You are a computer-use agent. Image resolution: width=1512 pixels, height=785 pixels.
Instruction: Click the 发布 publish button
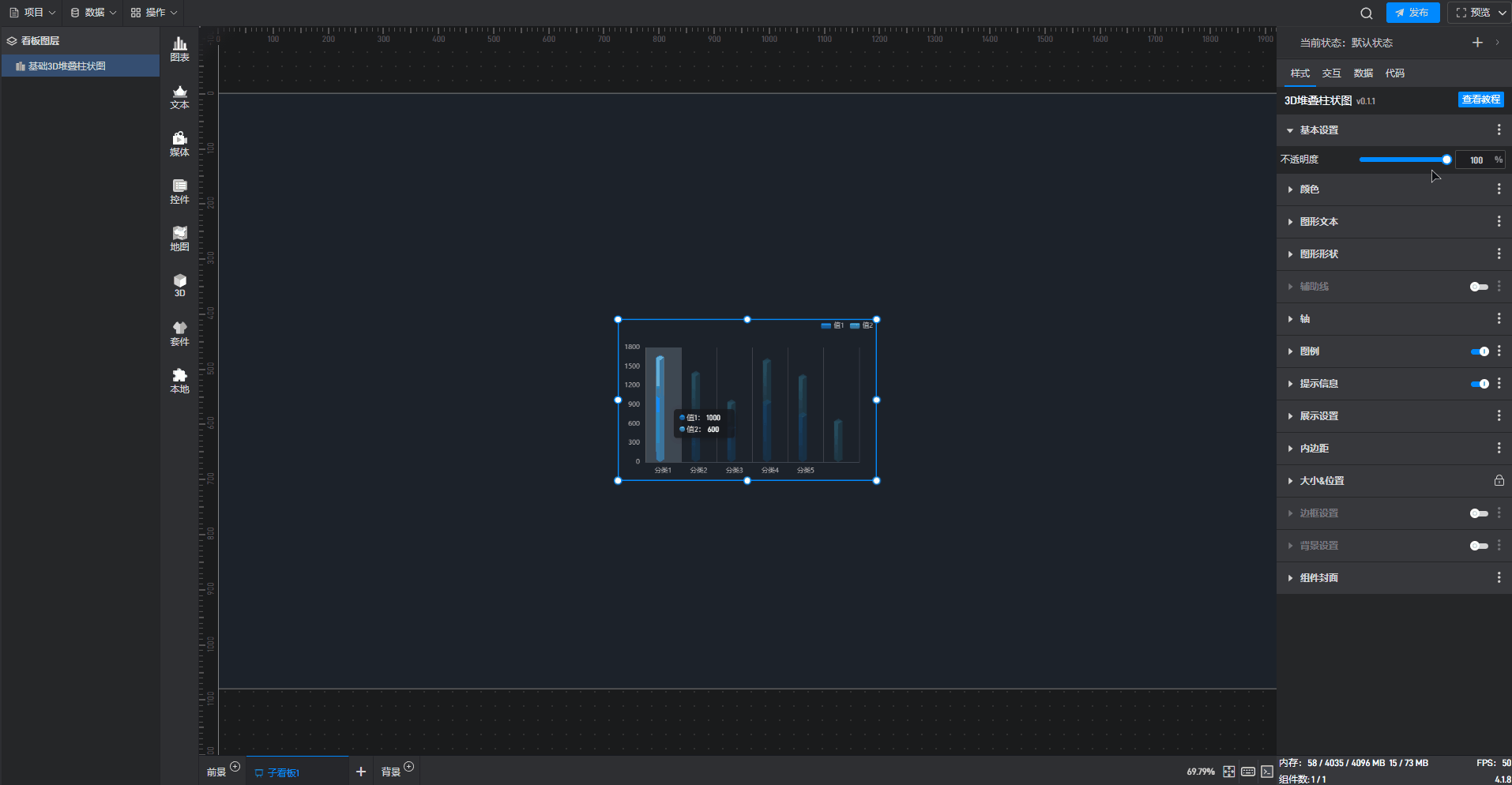click(1412, 13)
